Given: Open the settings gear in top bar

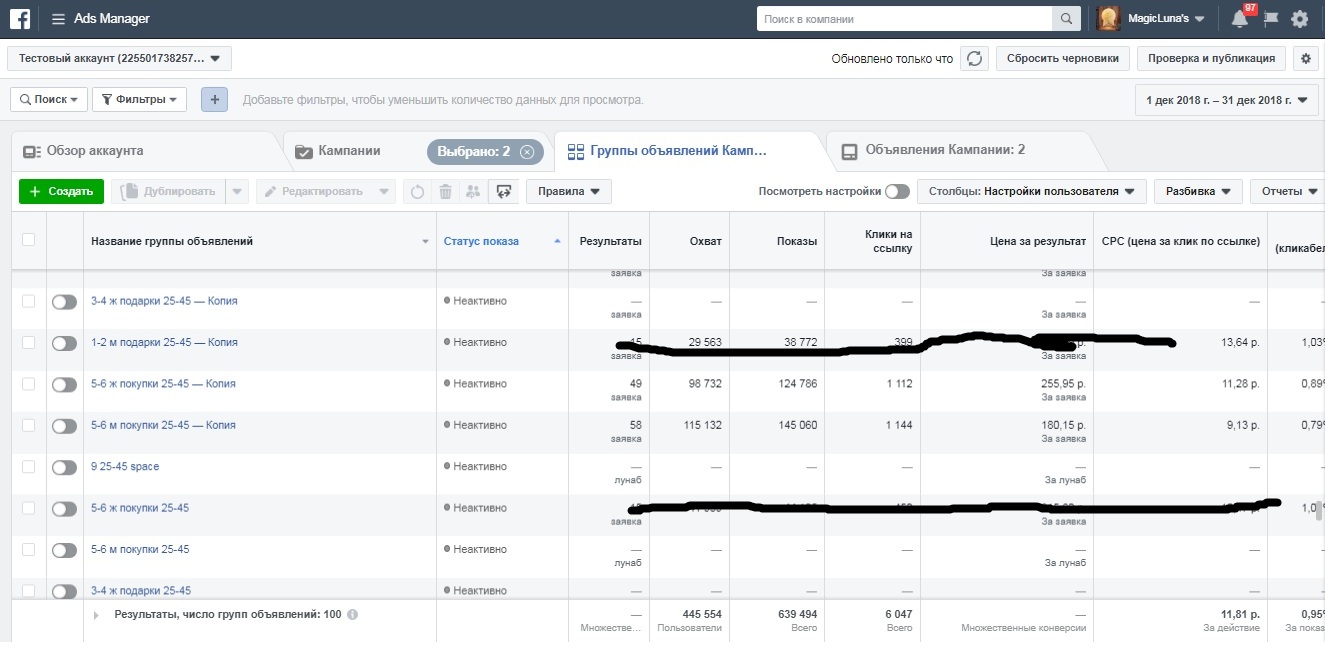Looking at the screenshot, I should pos(1299,19).
